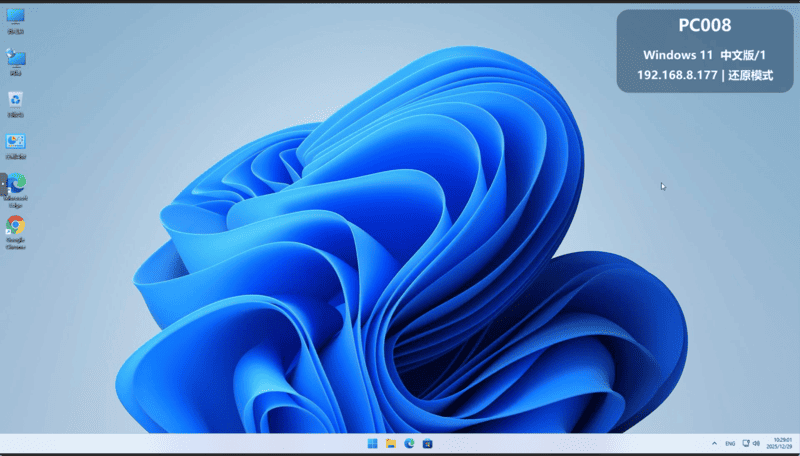Select the This PC desktop icon
This screenshot has height=456, width=800.
pos(16,17)
